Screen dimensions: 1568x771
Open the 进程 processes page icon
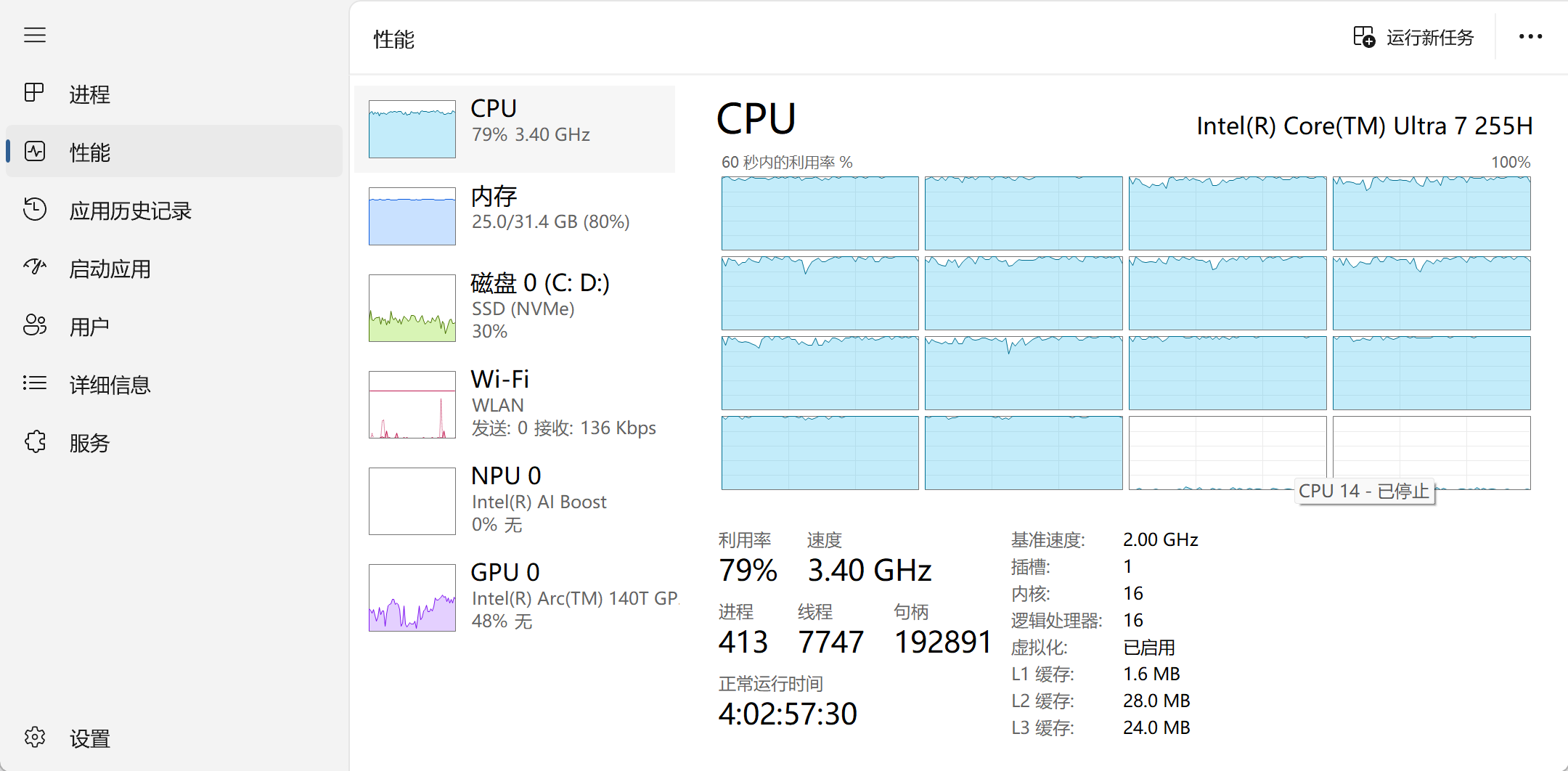(x=34, y=92)
